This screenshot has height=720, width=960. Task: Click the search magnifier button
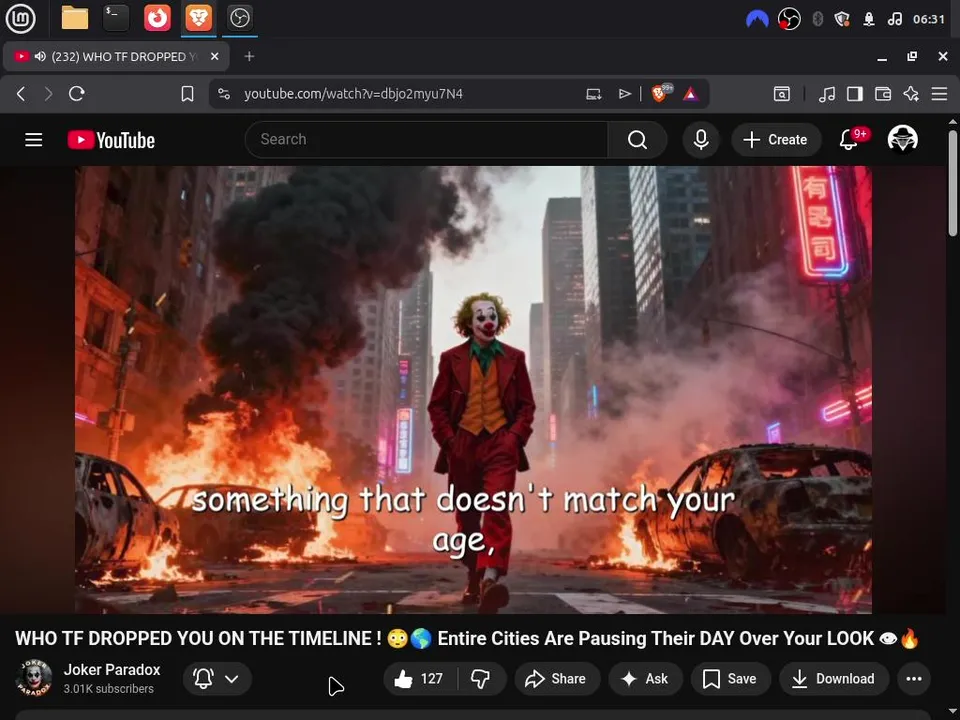point(637,140)
